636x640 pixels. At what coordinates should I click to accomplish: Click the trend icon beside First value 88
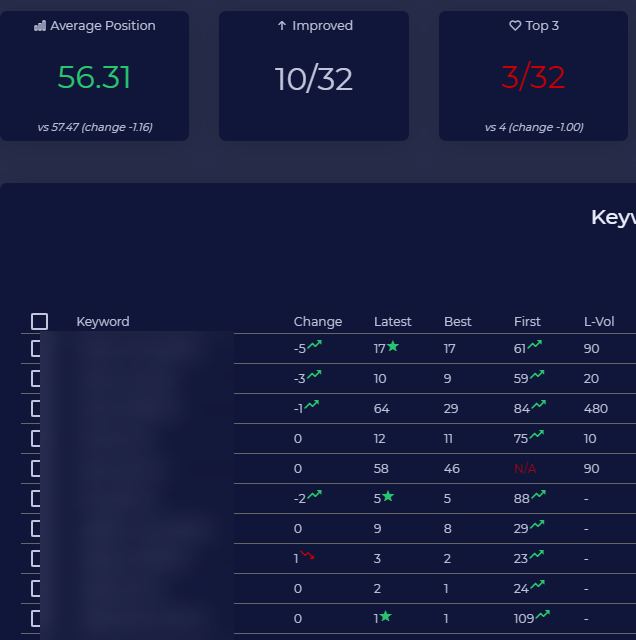[538, 495]
